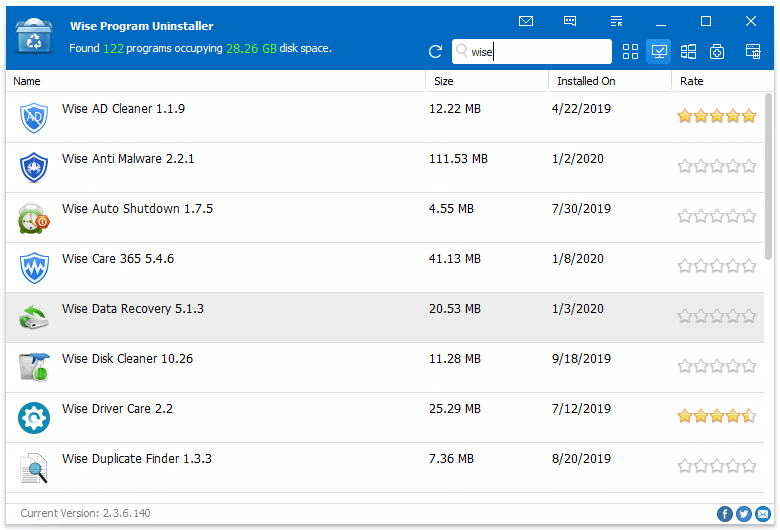Click the email share icon in status bar
The width and height of the screenshot is (780, 530).
pyautogui.click(x=763, y=514)
